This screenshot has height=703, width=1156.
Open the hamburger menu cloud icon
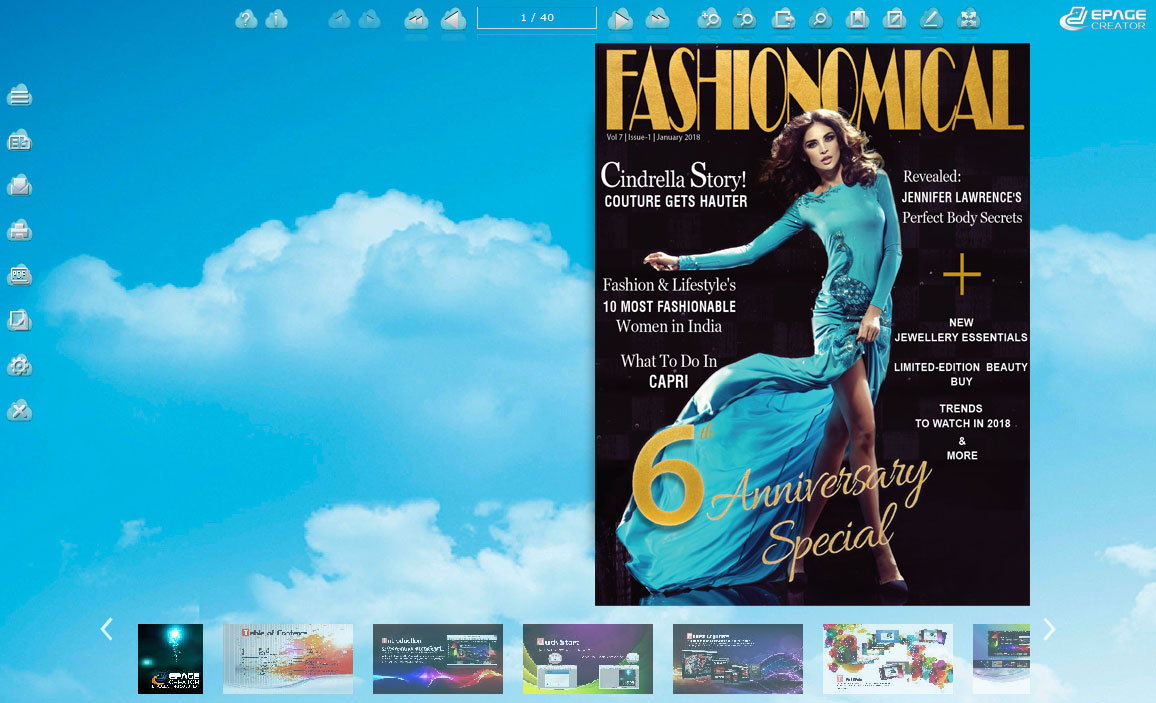(x=20, y=96)
